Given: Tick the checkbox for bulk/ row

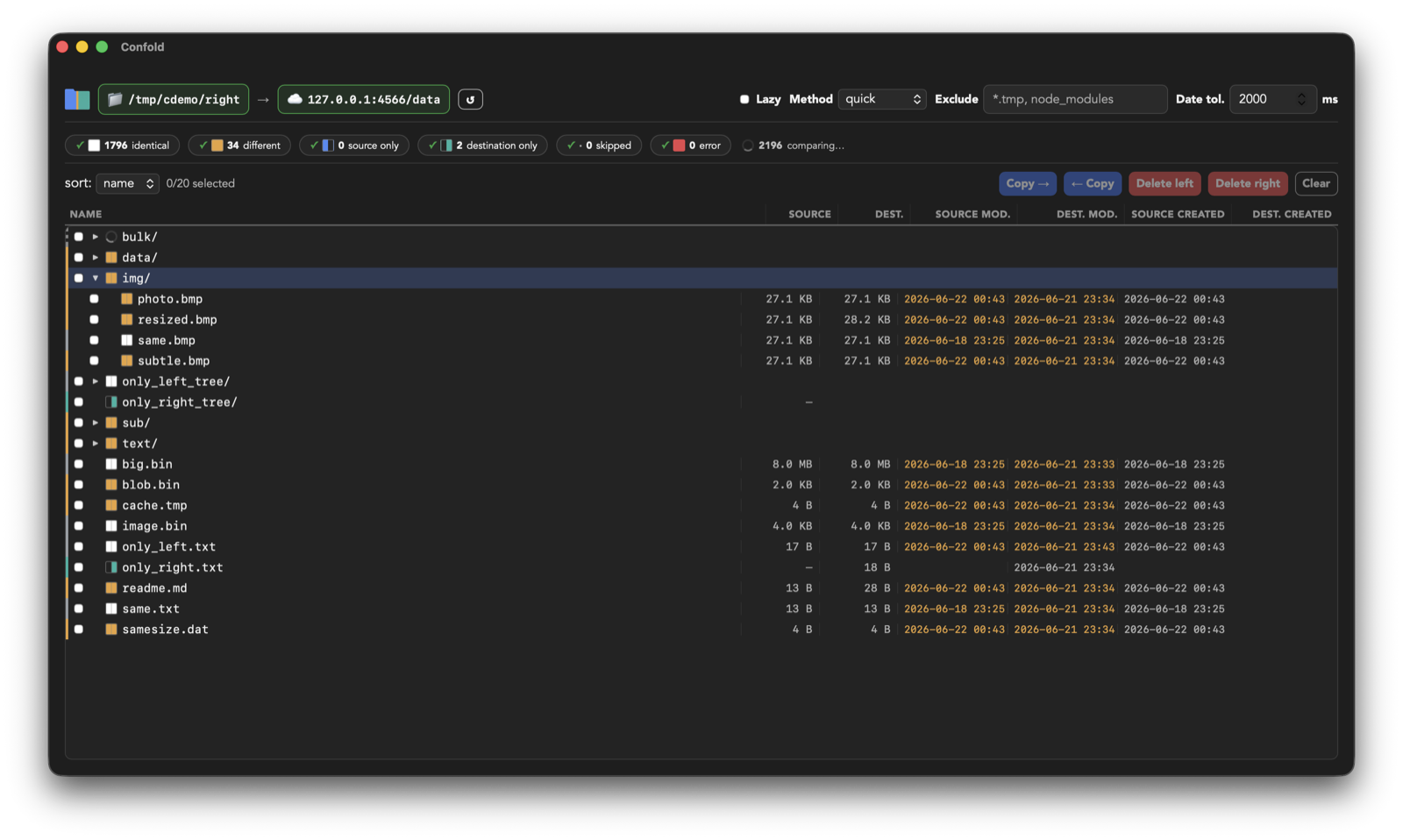Looking at the screenshot, I should [79, 237].
